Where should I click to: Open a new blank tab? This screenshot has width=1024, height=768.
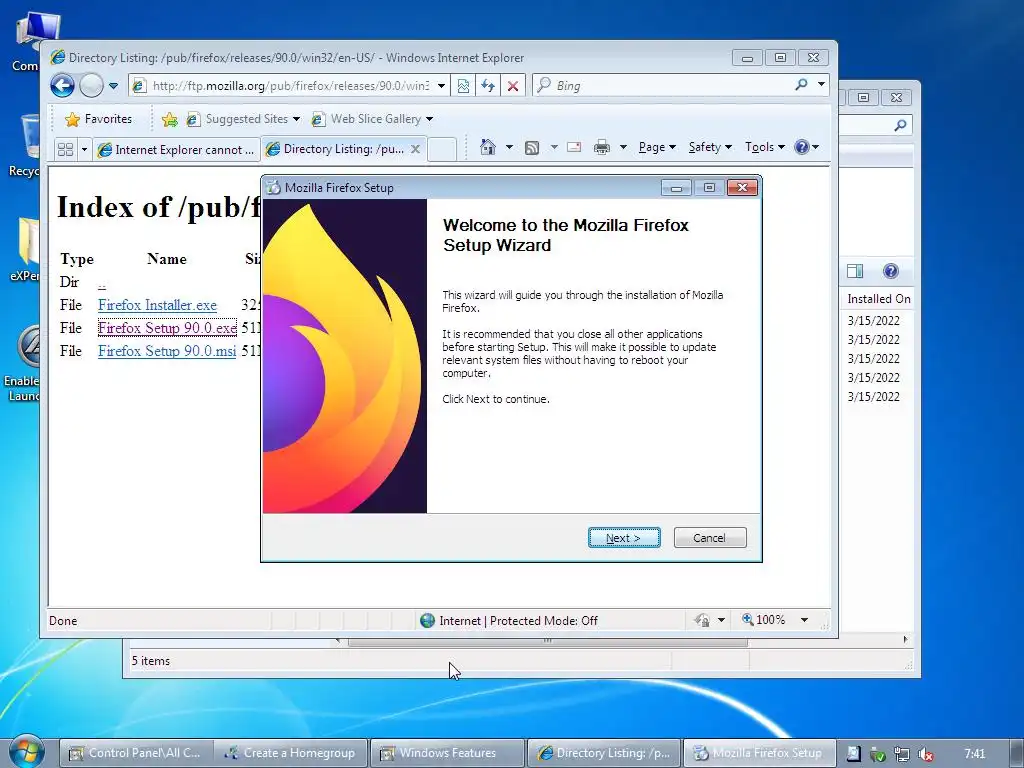(442, 150)
